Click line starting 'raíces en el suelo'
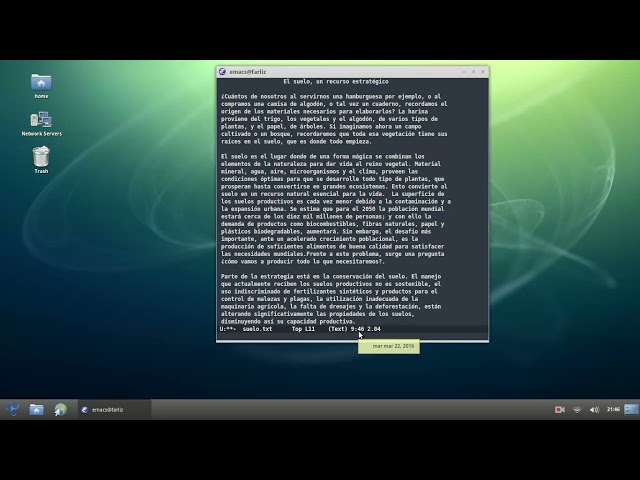Image resolution: width=640 pixels, height=480 pixels. (296, 142)
